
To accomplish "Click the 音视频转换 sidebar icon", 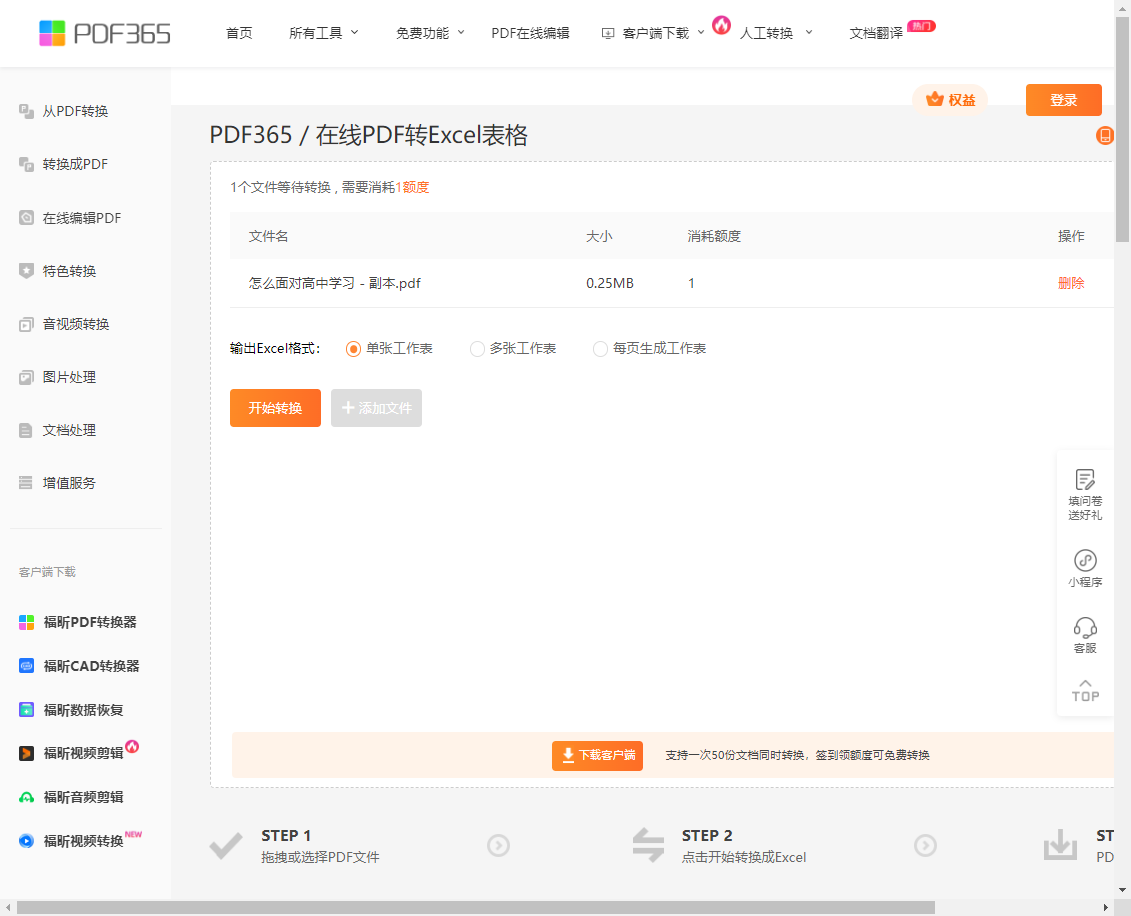I will point(27,325).
